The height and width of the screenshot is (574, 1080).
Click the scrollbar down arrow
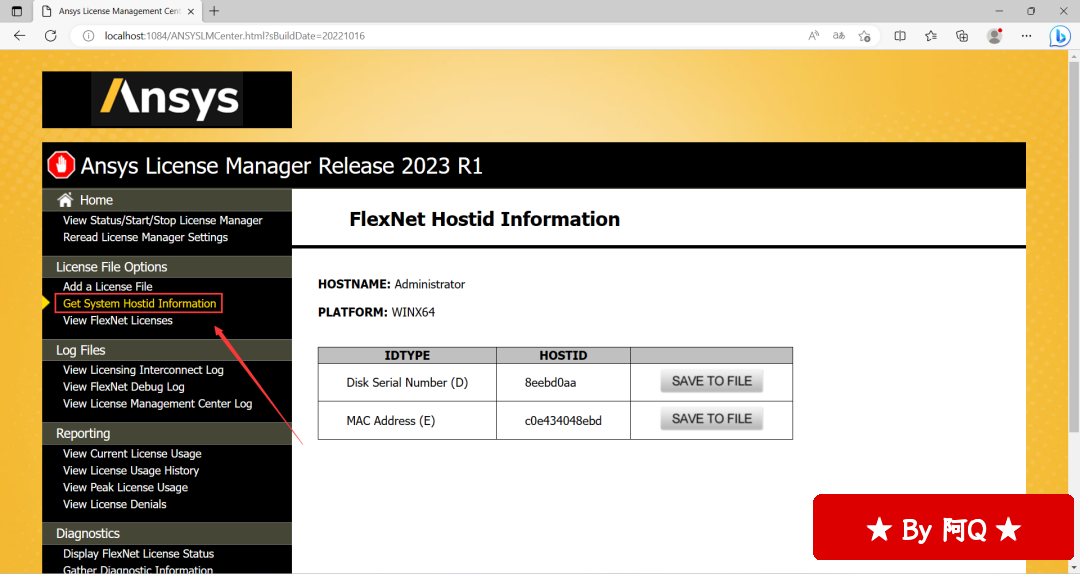pyautogui.click(x=1073, y=568)
